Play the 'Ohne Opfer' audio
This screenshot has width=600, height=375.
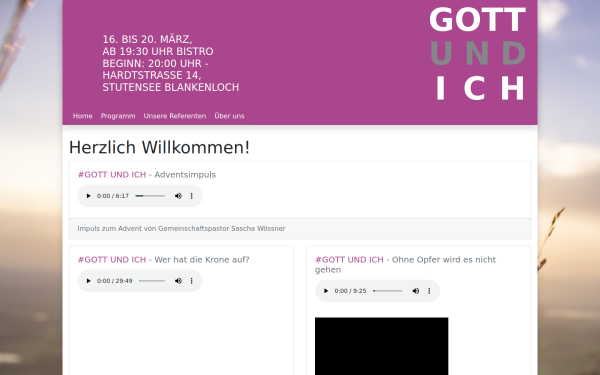[x=326, y=291]
